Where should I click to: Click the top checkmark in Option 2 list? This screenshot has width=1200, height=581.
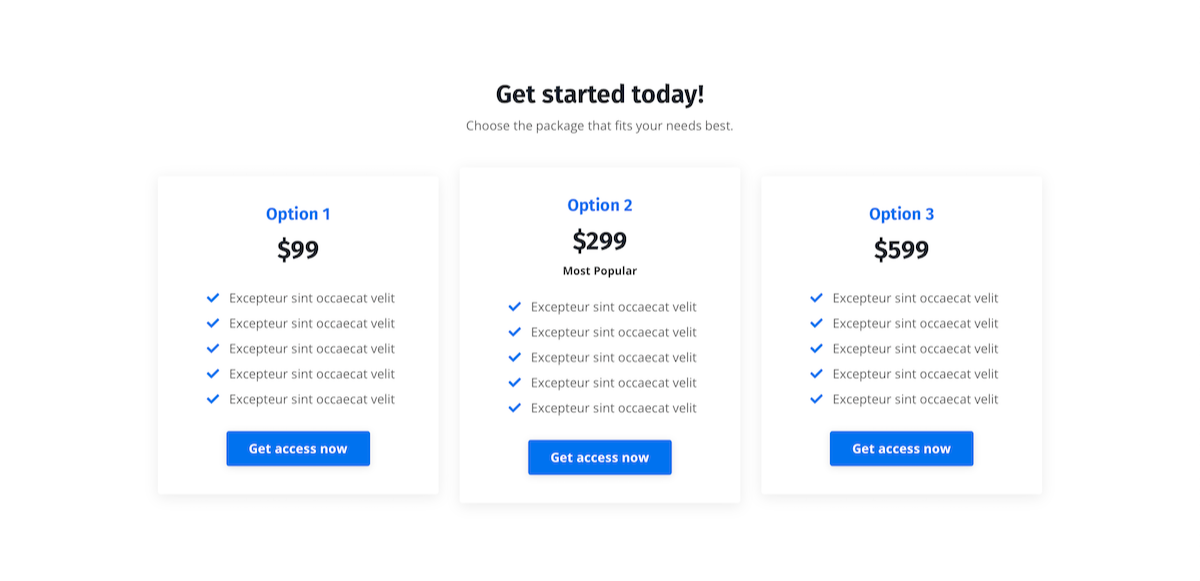pos(515,307)
